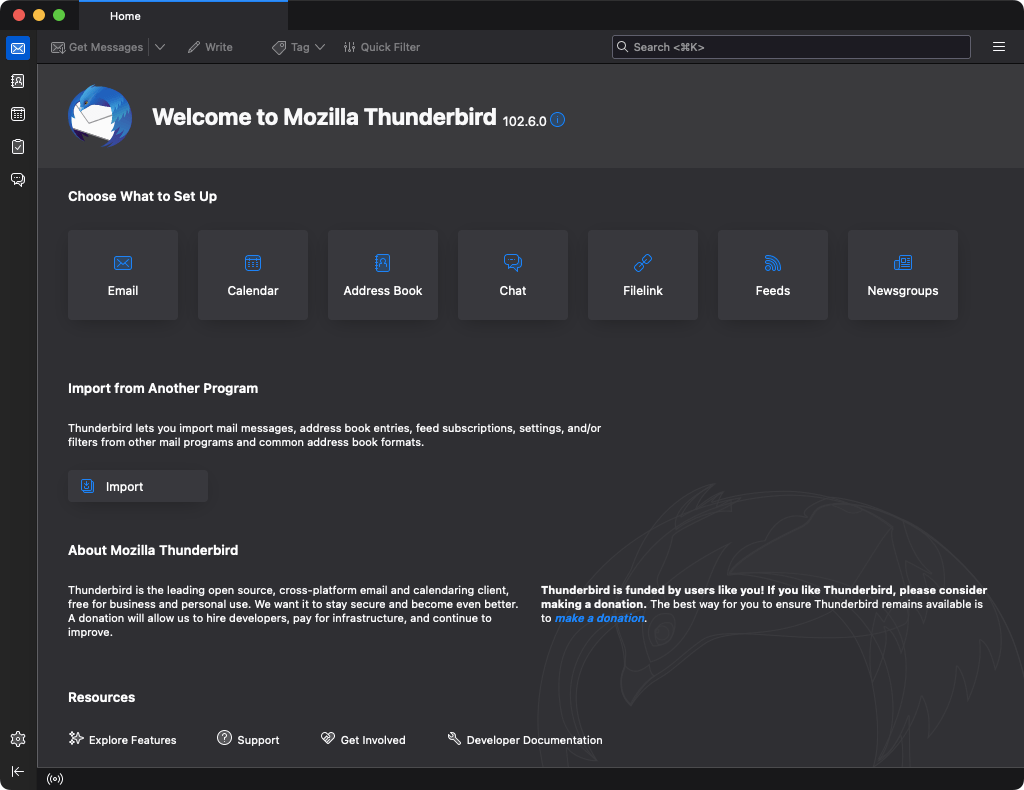1024x790 pixels.
Task: Open the Tag dropdown
Action: coord(298,47)
